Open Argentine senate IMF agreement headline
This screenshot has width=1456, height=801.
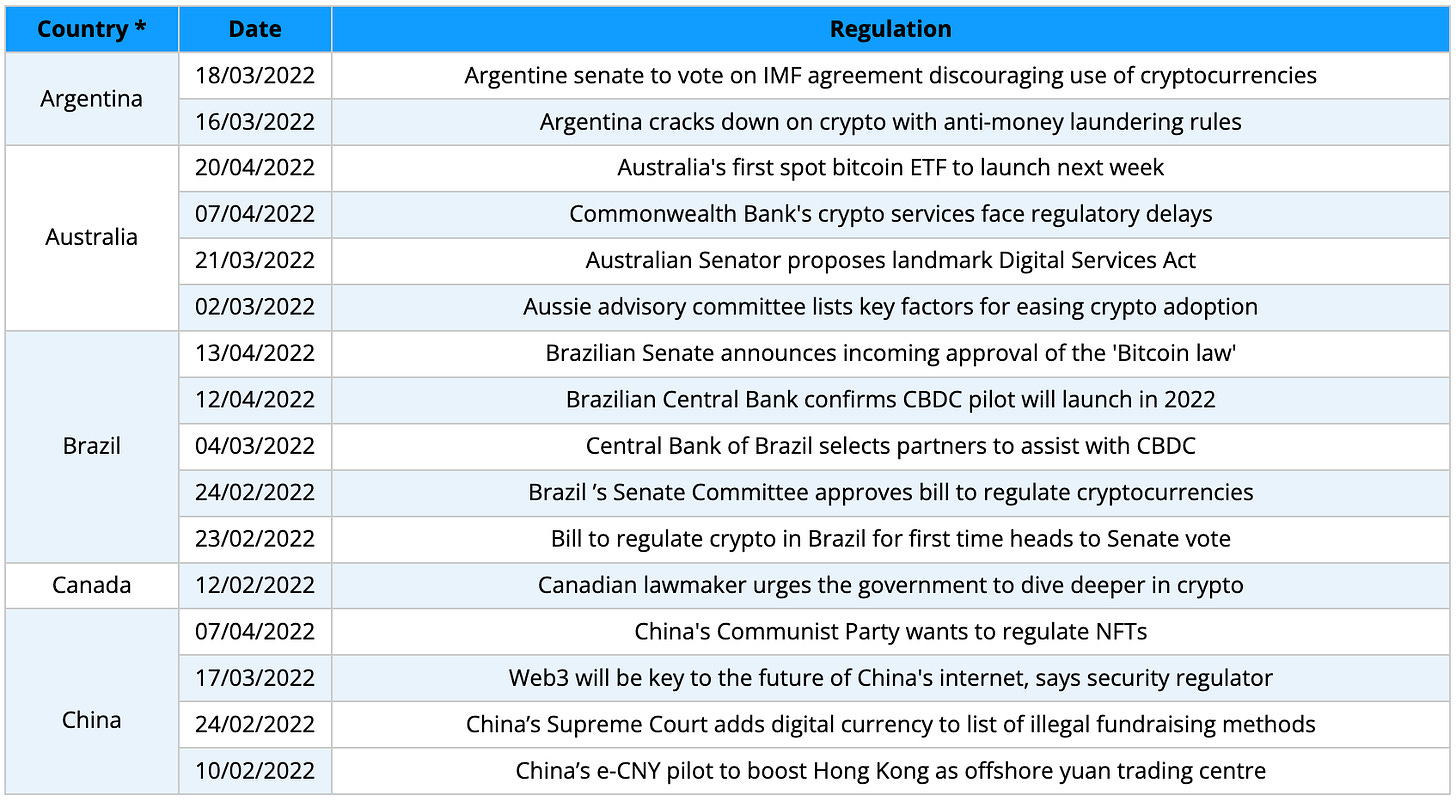890,76
